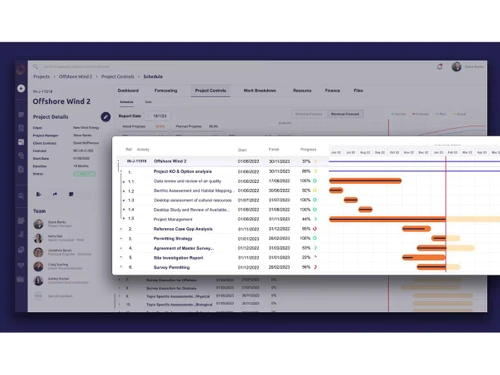
Task: Open the fifth team member's avatar
Action: pos(38,281)
